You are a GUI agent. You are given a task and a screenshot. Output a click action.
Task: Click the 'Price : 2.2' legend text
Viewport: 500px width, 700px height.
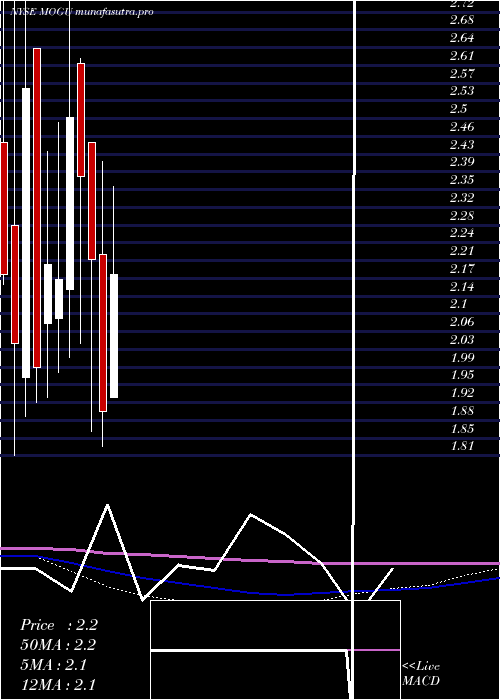click(59, 625)
